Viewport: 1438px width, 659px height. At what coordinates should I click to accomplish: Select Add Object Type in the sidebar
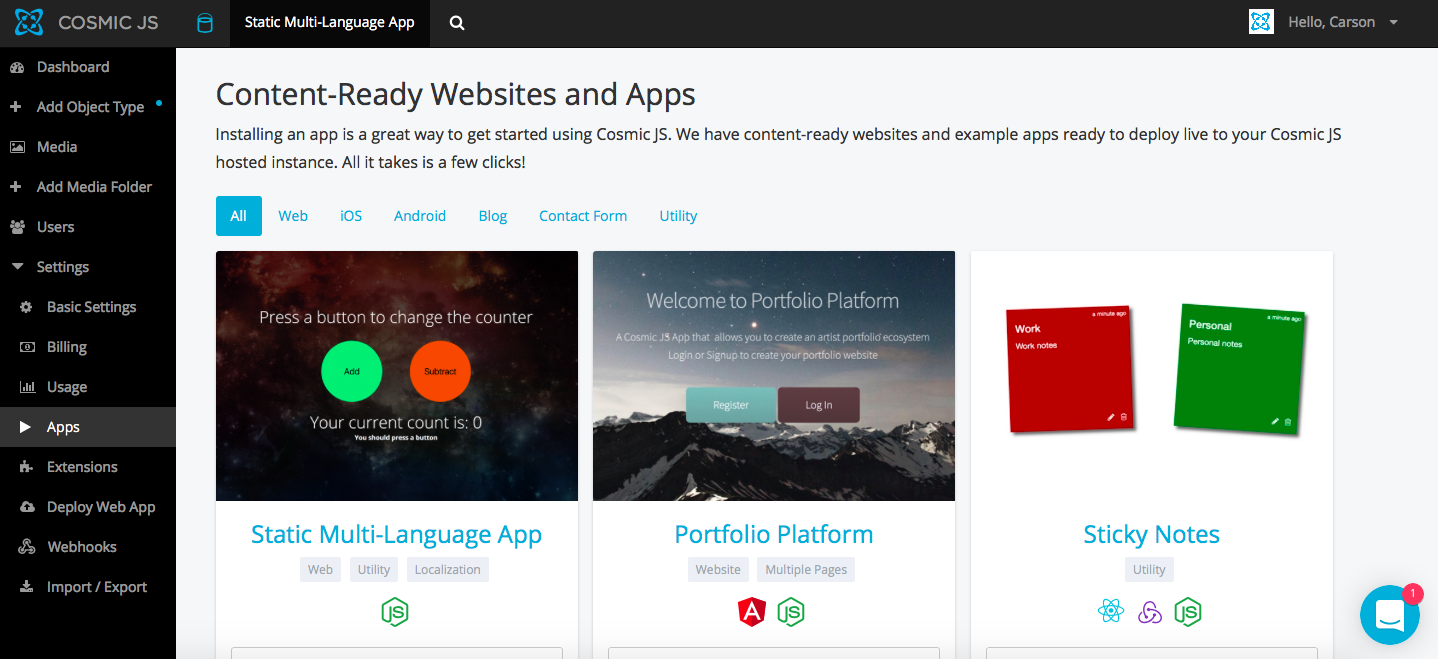point(90,107)
